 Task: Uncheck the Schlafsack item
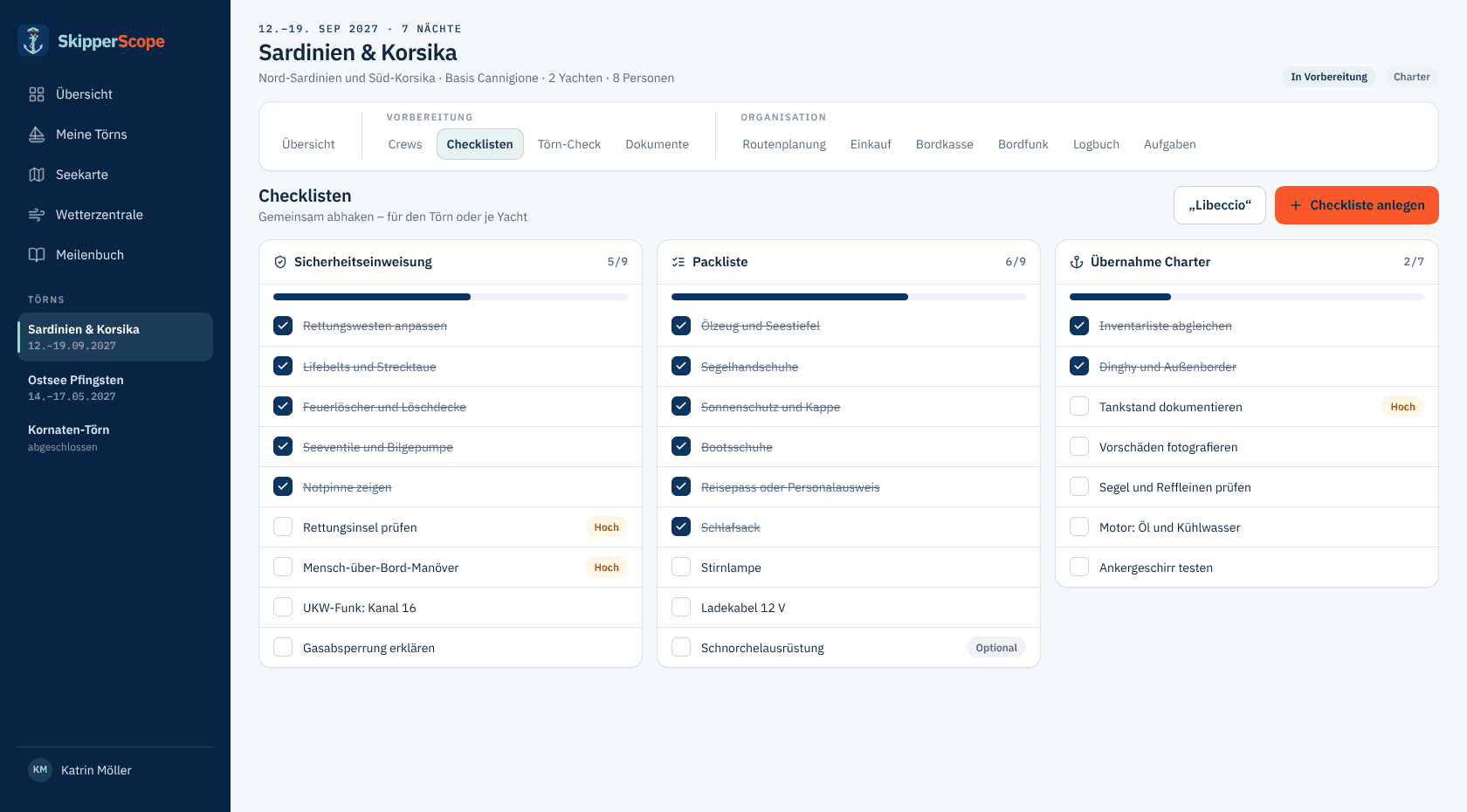[x=681, y=526]
